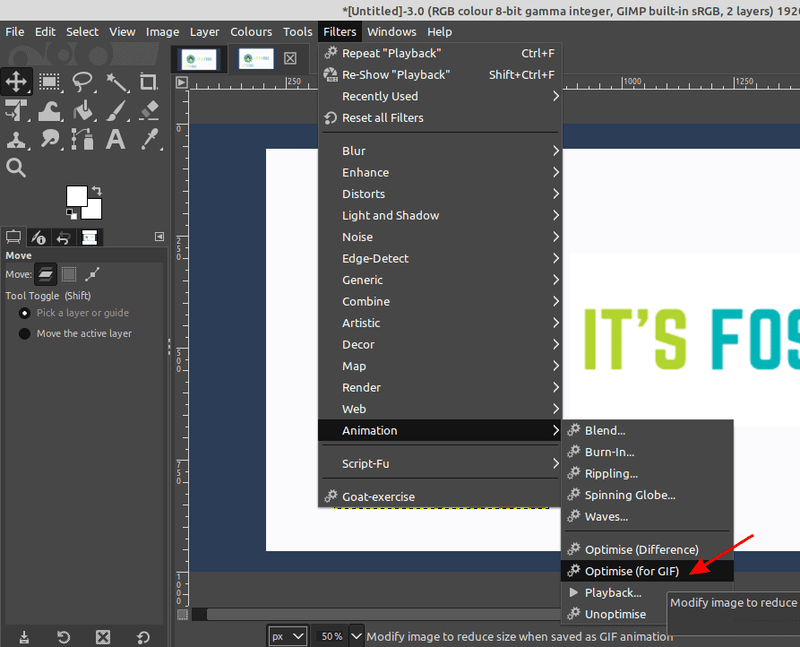Select the Zoom magnifier tool
The image size is (800, 647).
16,168
